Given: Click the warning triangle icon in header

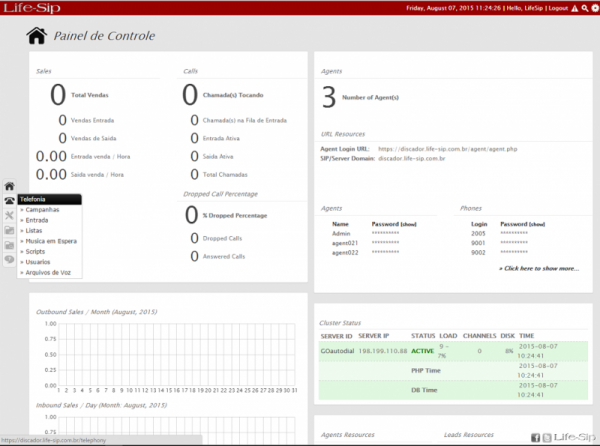Looking at the screenshot, I should [575, 8].
